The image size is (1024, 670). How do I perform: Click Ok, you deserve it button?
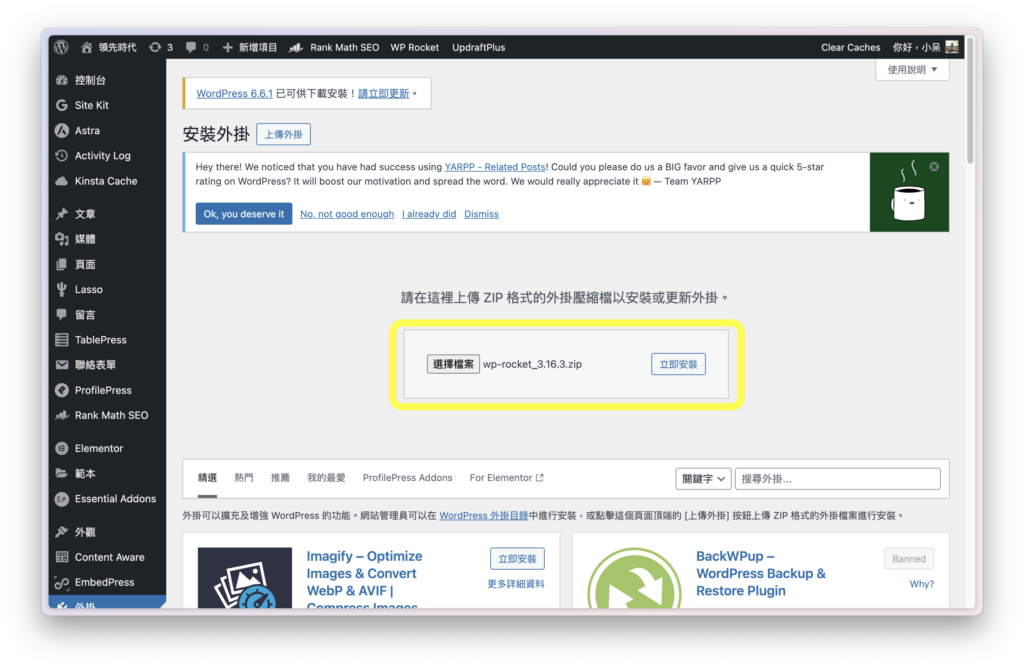(244, 214)
